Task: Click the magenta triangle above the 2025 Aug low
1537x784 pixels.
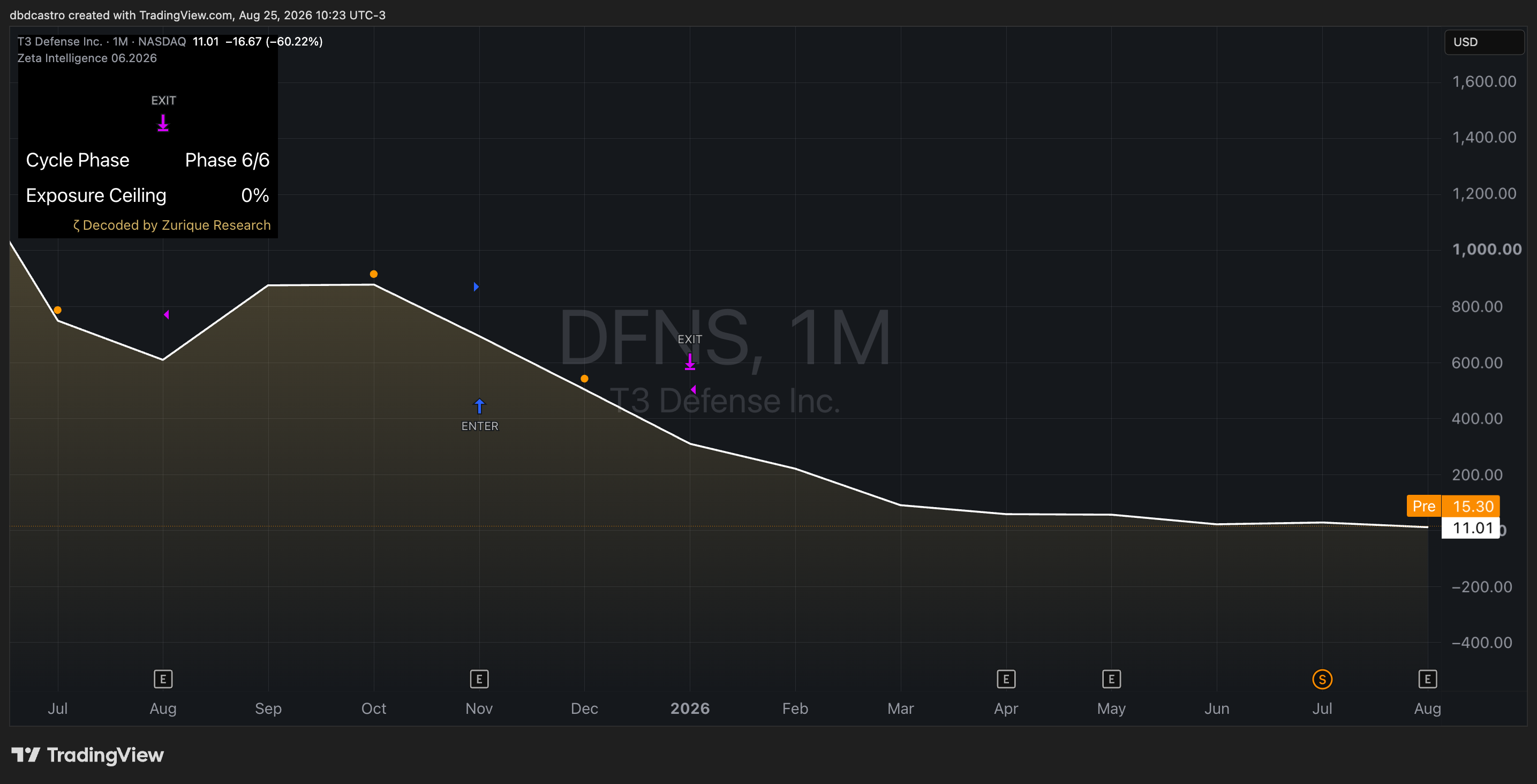Action: (x=167, y=314)
